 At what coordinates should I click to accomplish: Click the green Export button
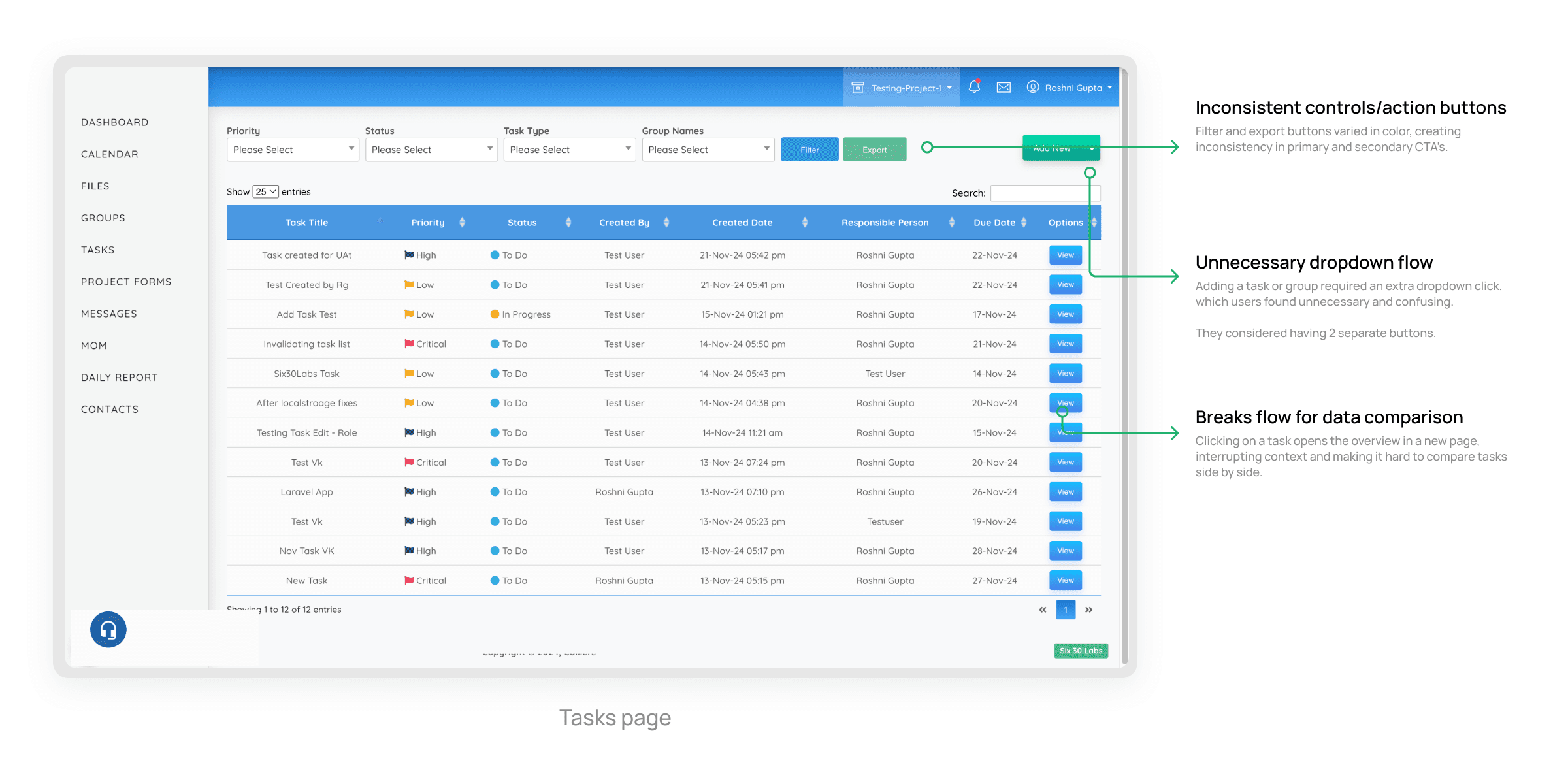click(874, 150)
